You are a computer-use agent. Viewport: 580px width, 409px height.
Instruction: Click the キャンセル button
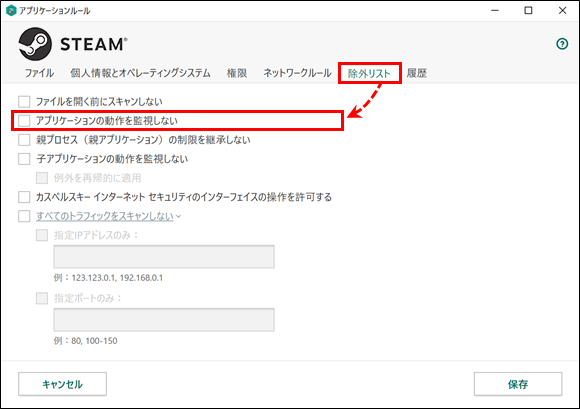63,384
